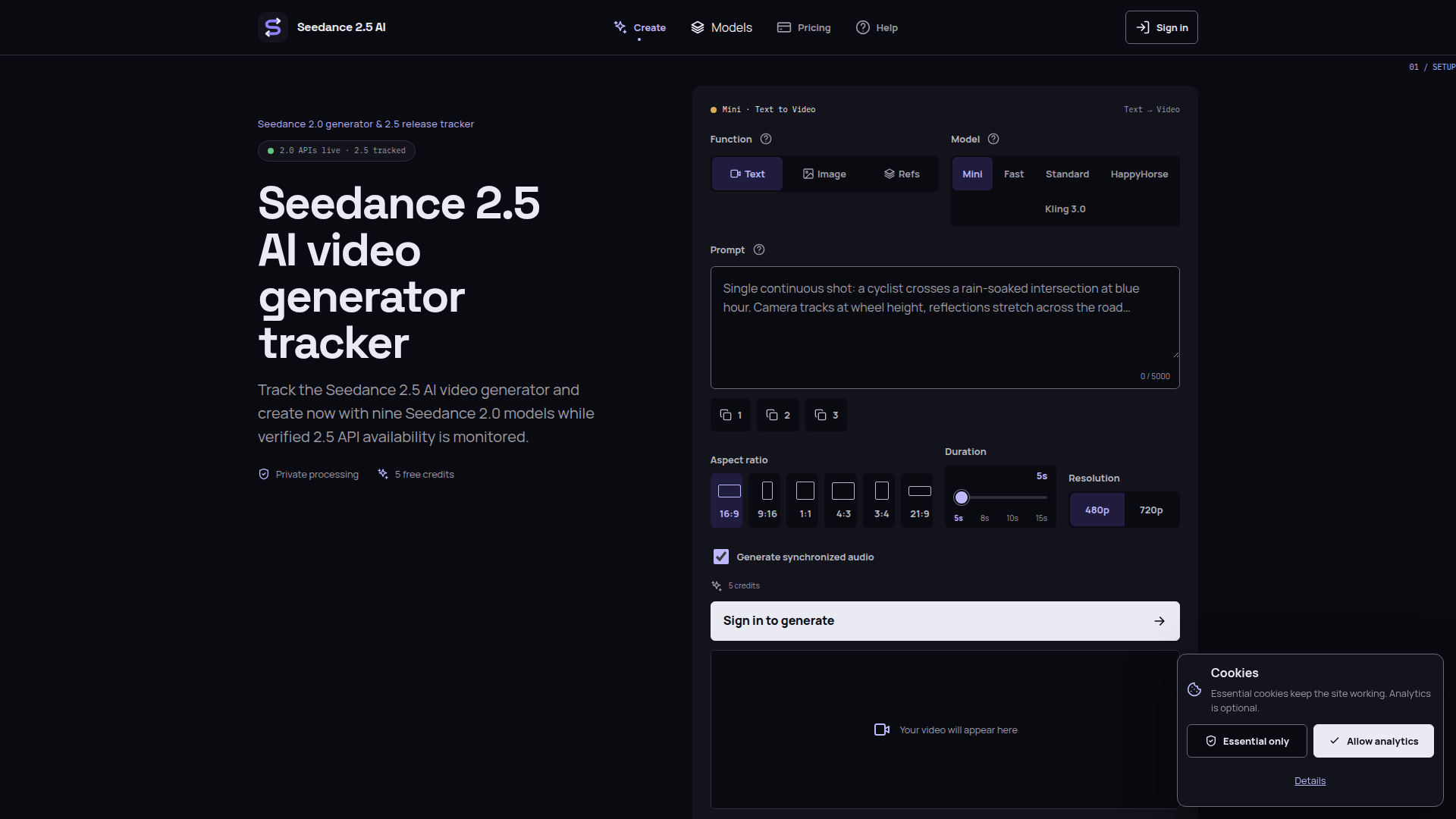This screenshot has height=819, width=1456.
Task: Select the Image function tab
Action: 824,174
